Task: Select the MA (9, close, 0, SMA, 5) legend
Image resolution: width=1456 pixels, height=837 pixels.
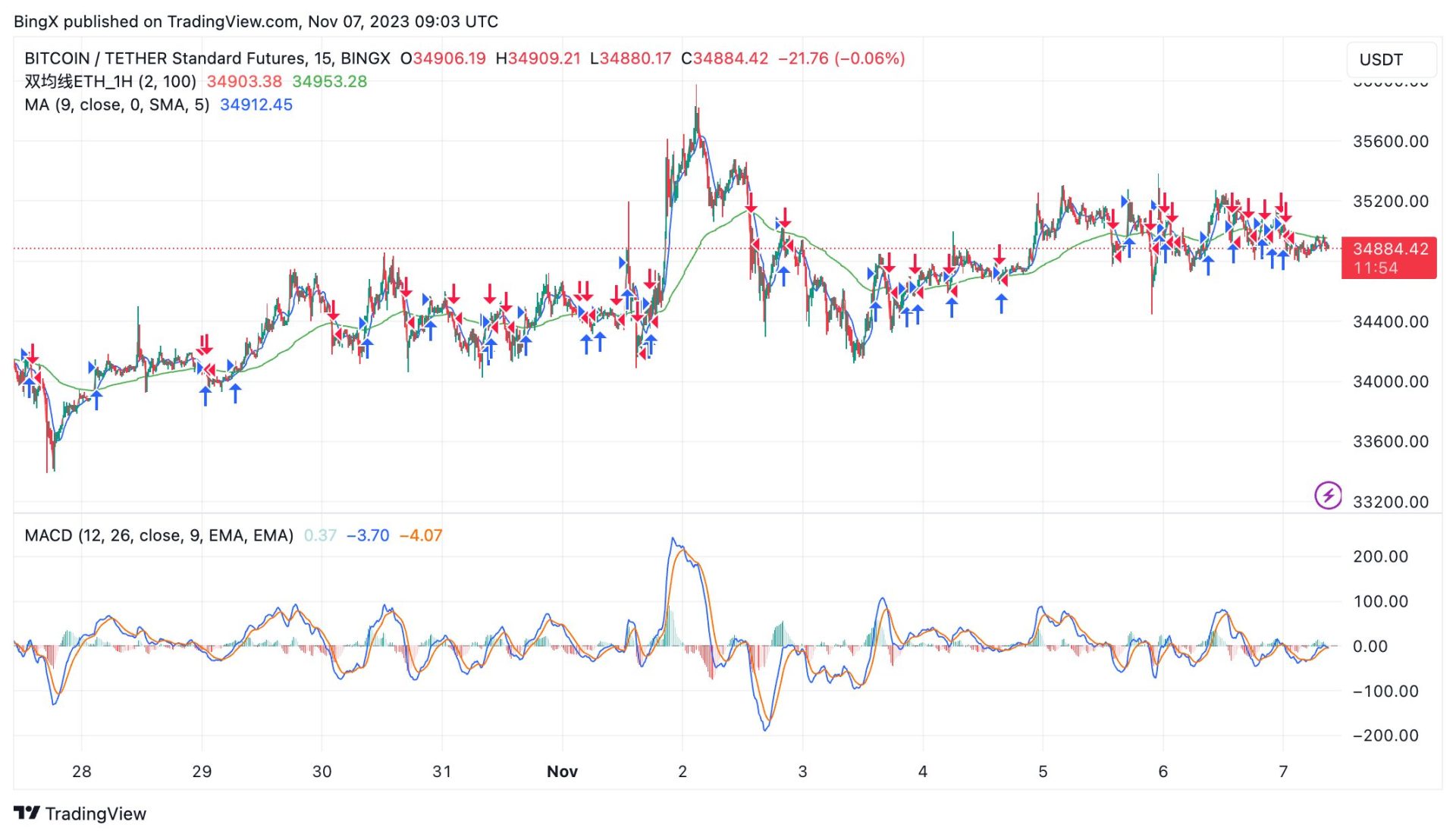Action: pyautogui.click(x=117, y=105)
